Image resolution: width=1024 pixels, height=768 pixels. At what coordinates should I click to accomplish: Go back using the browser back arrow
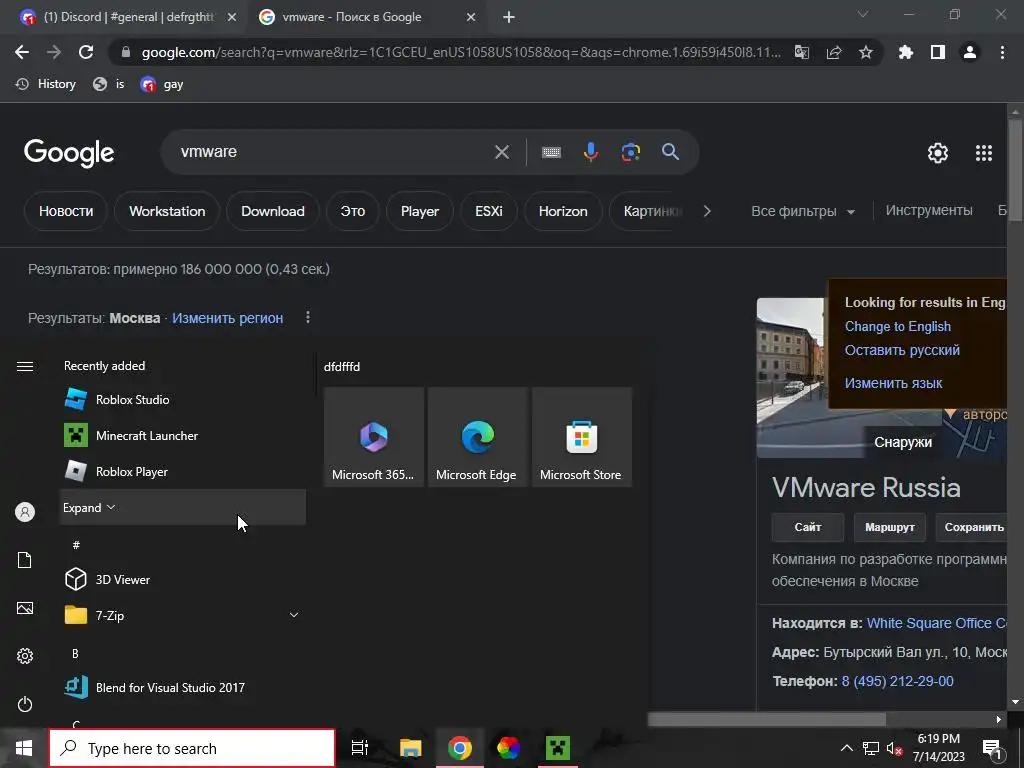pos(22,52)
